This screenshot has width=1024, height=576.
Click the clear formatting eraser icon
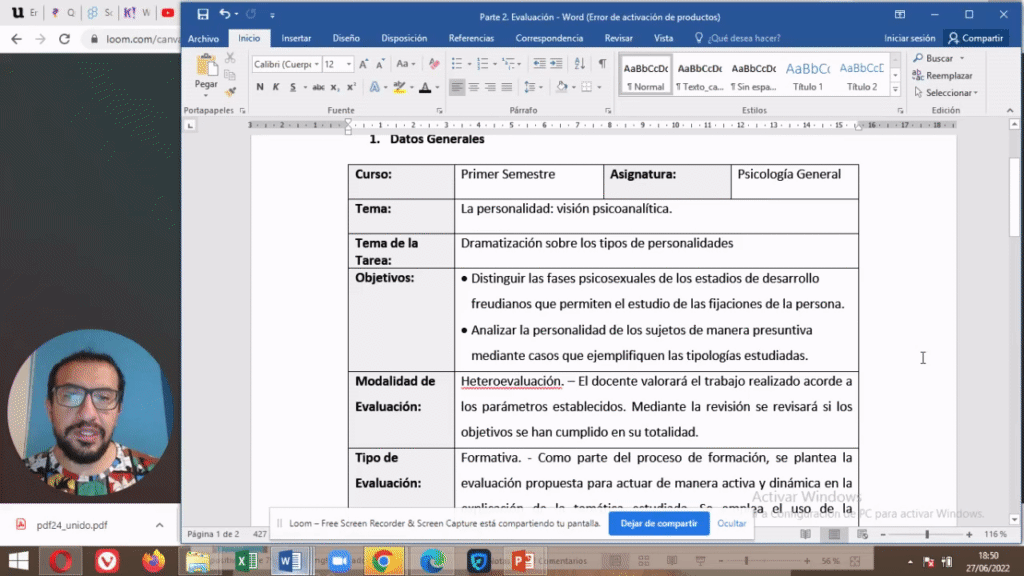coord(434,64)
